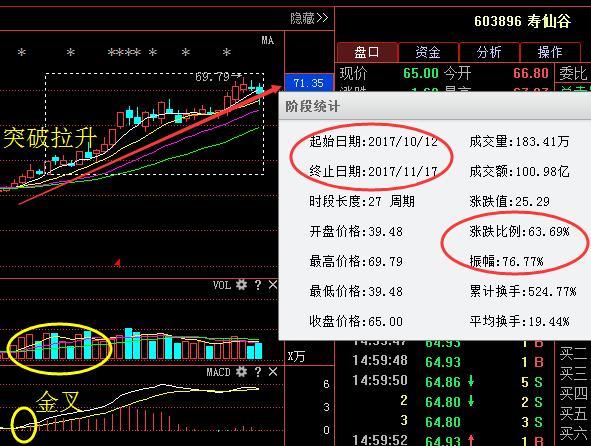Switch to the 盘口 tab
591x446 pixels.
[x=367, y=52]
